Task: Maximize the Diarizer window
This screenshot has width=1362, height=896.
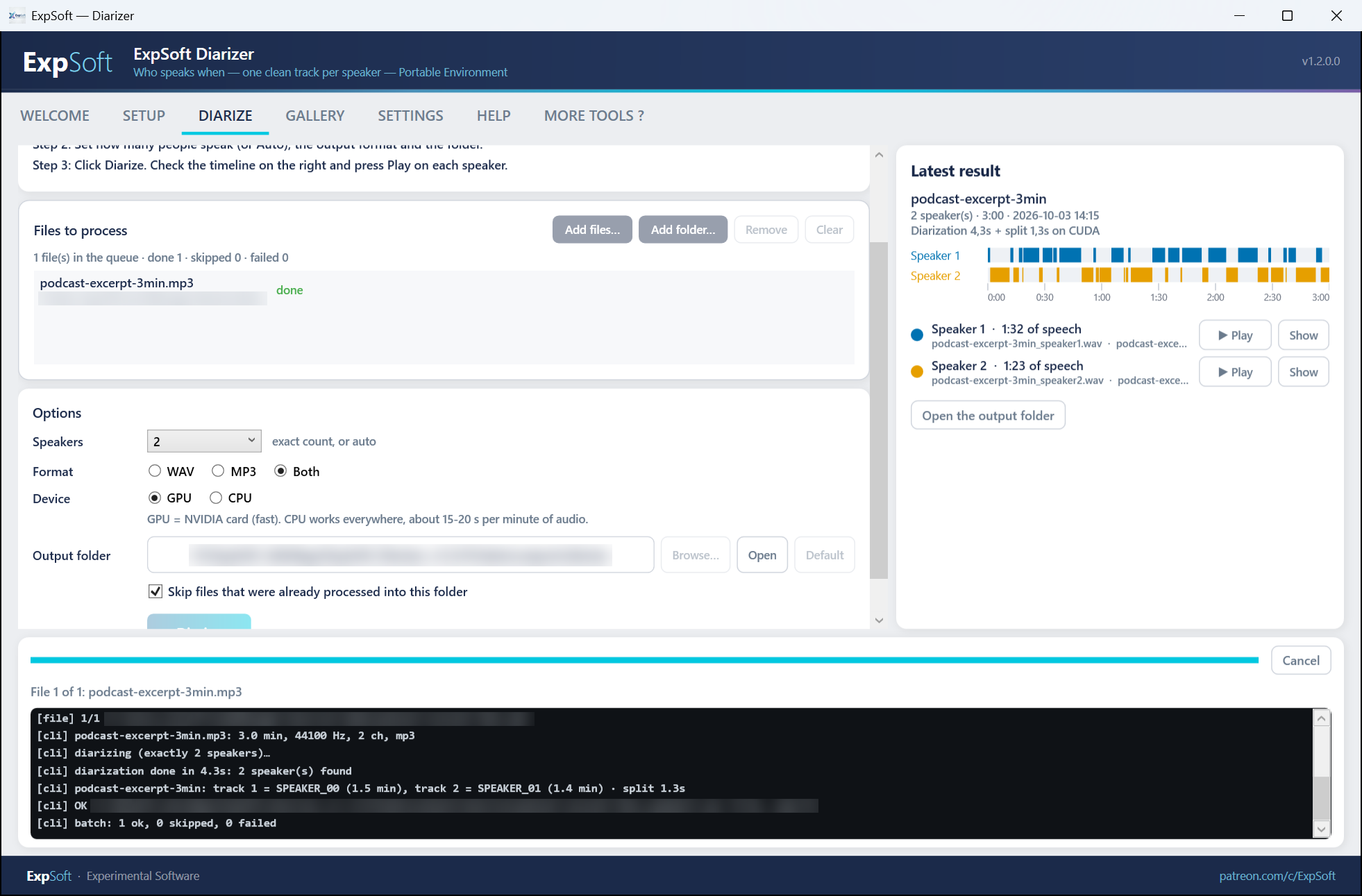Action: click(x=1287, y=15)
